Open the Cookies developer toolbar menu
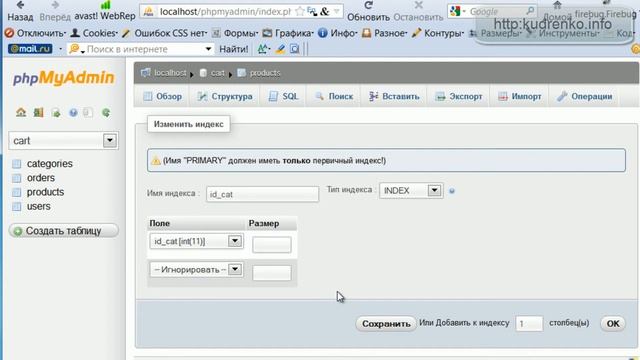This screenshot has height=360, width=640. [94, 33]
